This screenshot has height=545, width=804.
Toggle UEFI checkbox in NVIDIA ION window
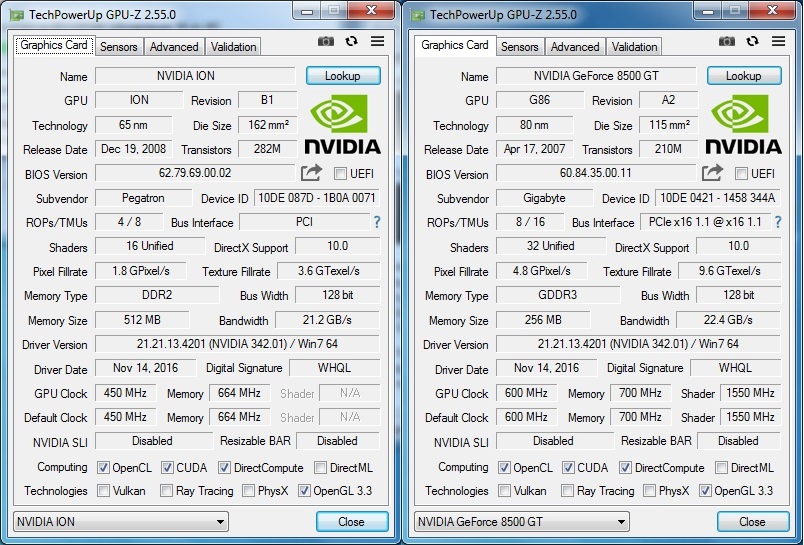340,174
